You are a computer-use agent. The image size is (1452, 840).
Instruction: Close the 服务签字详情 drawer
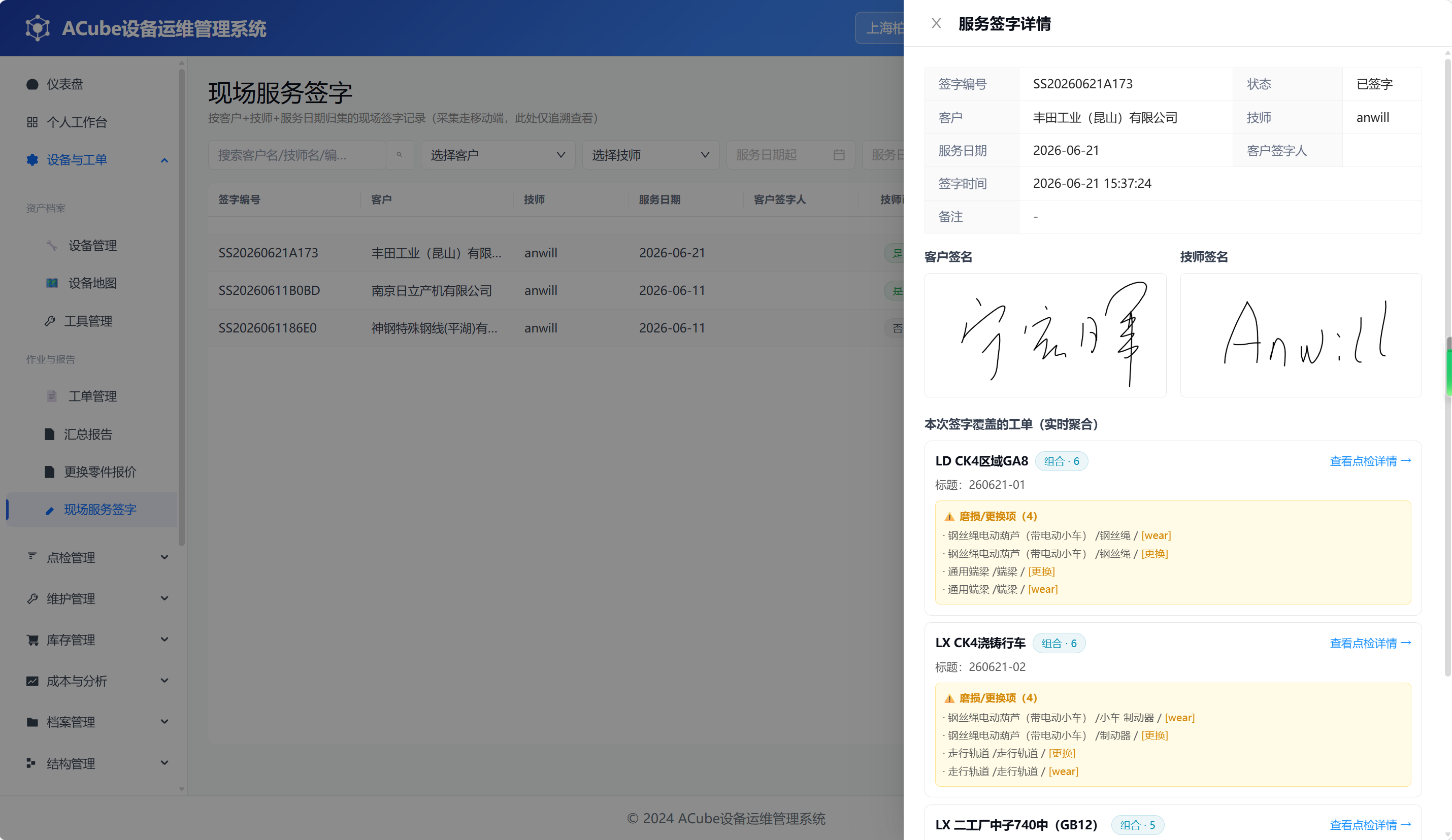point(936,24)
